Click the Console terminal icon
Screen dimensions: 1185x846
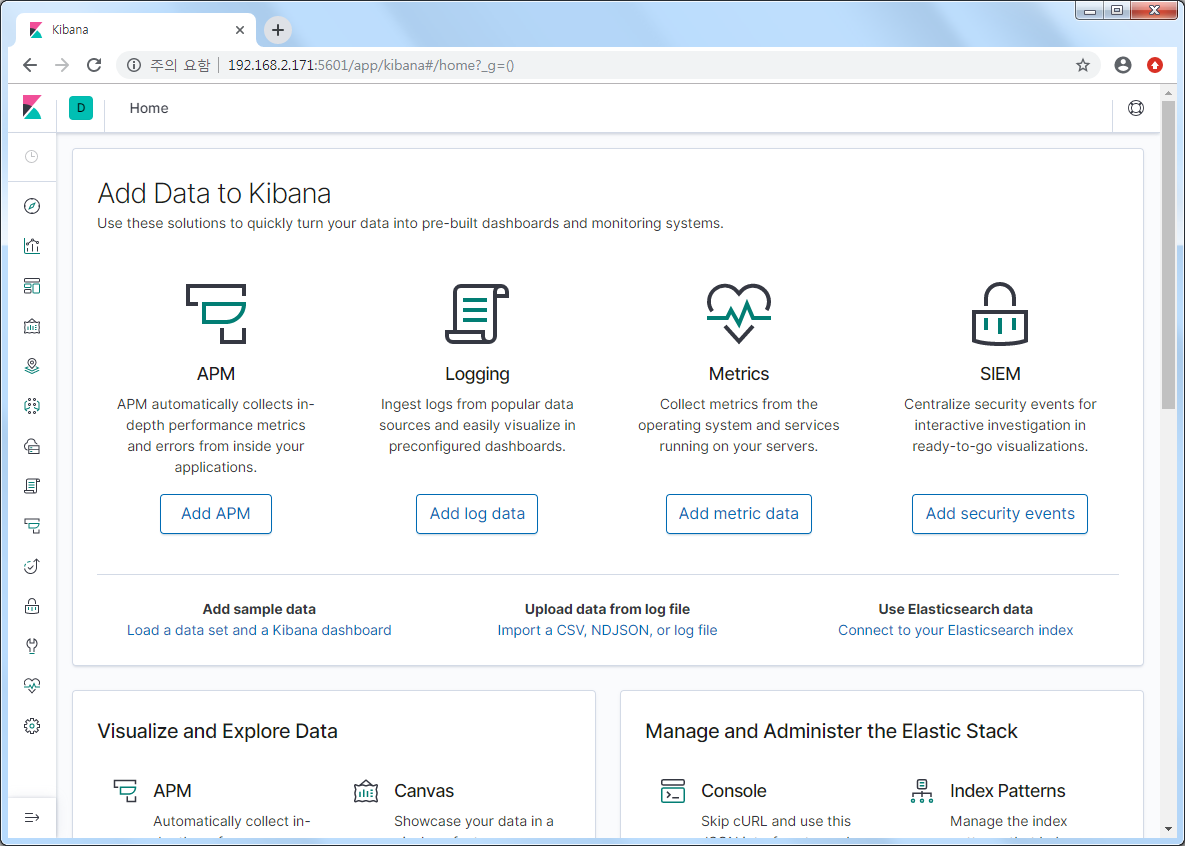coord(673,791)
